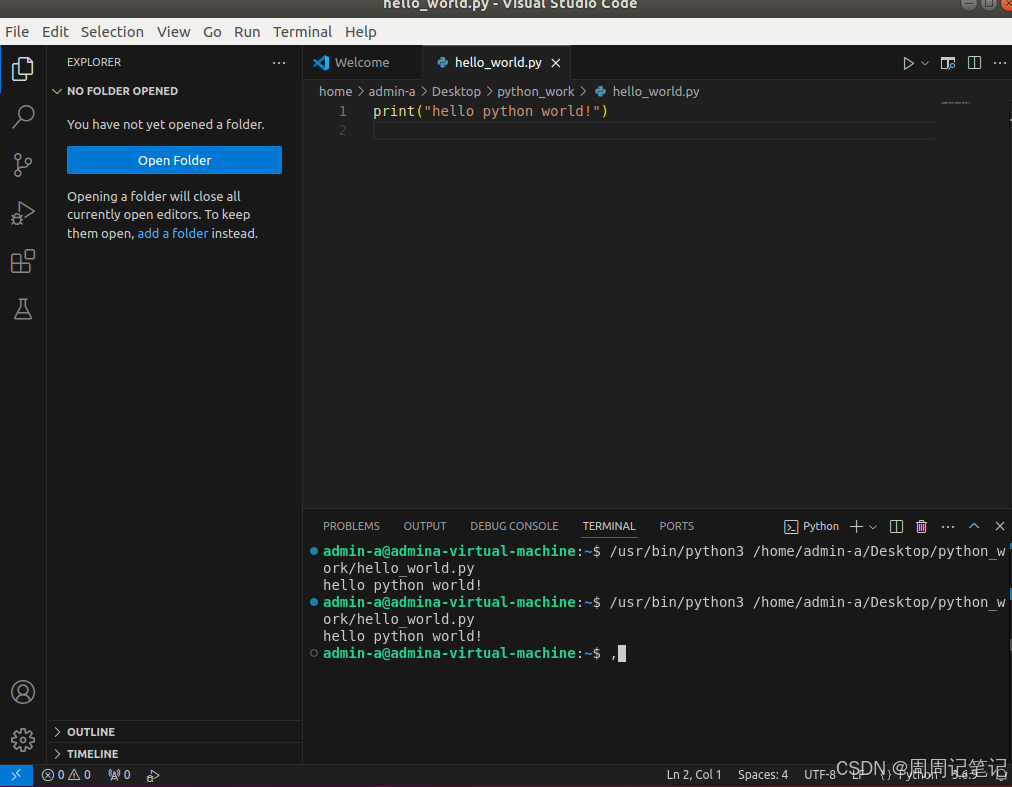Follow the add a folder link
Viewport: 1012px width, 787px height.
(172, 233)
